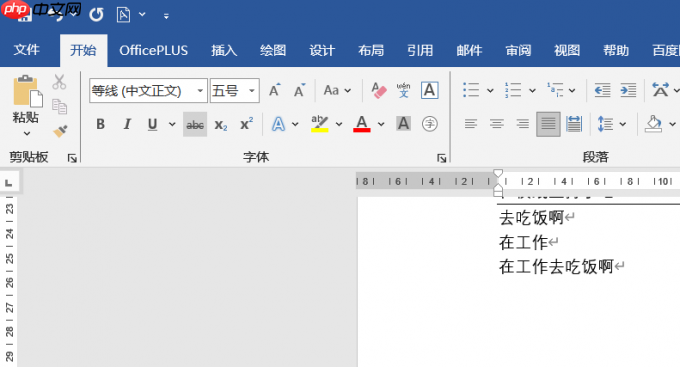Click the Paste clipboard icon

tap(28, 91)
